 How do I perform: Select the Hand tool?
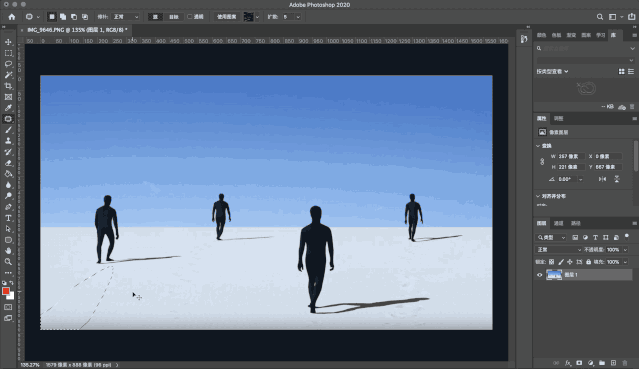[x=8, y=251]
